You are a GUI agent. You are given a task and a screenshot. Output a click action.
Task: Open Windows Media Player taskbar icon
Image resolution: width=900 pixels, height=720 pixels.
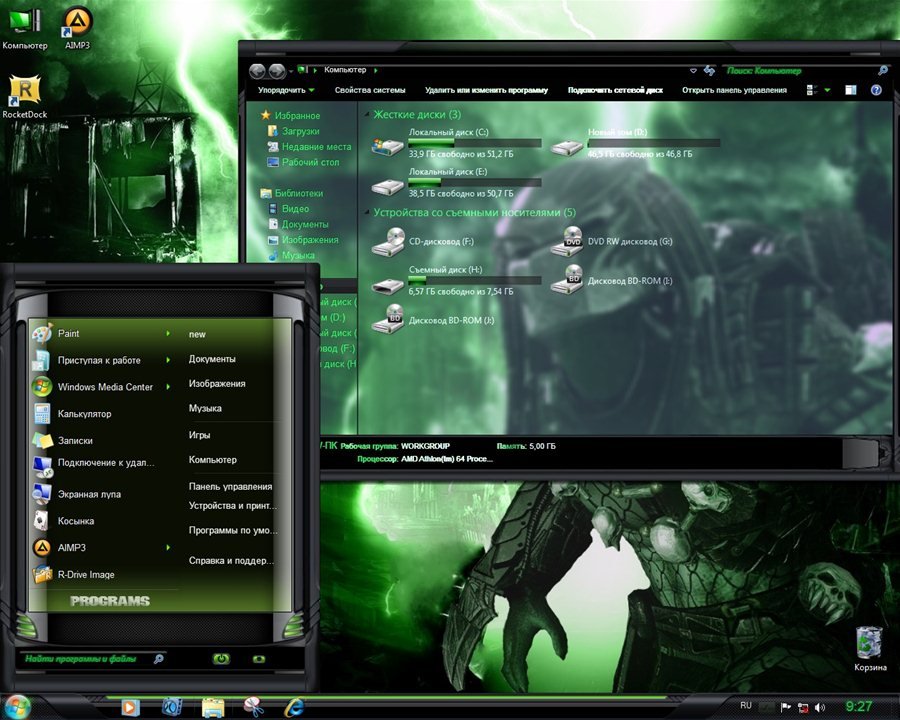130,707
